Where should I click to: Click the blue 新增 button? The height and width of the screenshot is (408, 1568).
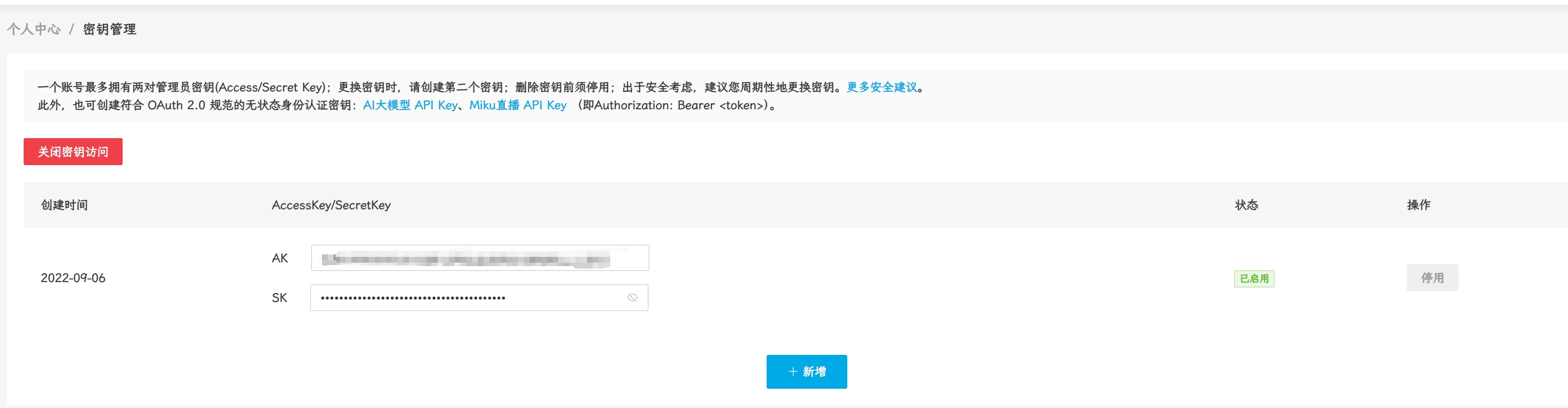click(807, 371)
